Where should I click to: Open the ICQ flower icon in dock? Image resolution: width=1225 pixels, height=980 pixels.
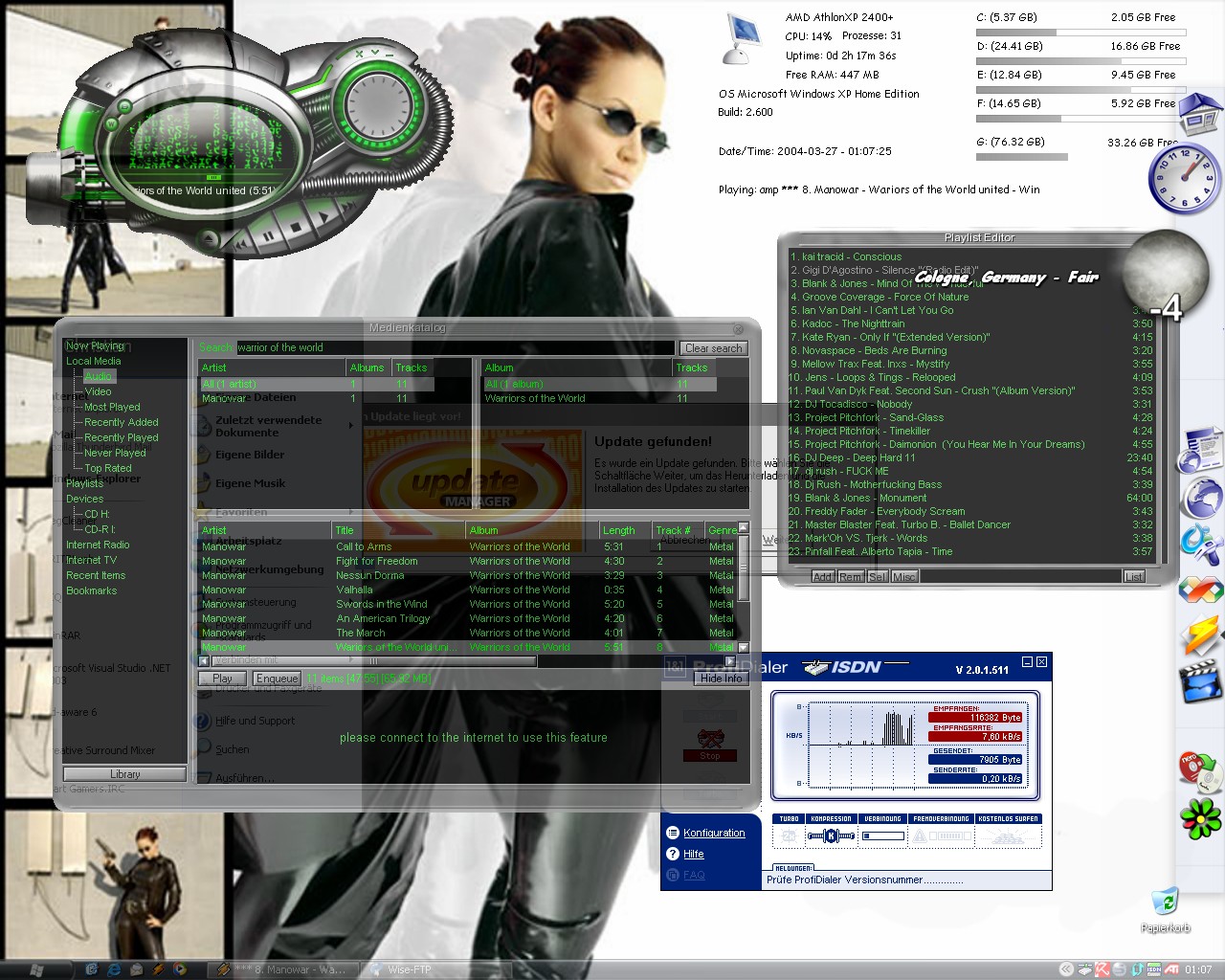(1200, 818)
